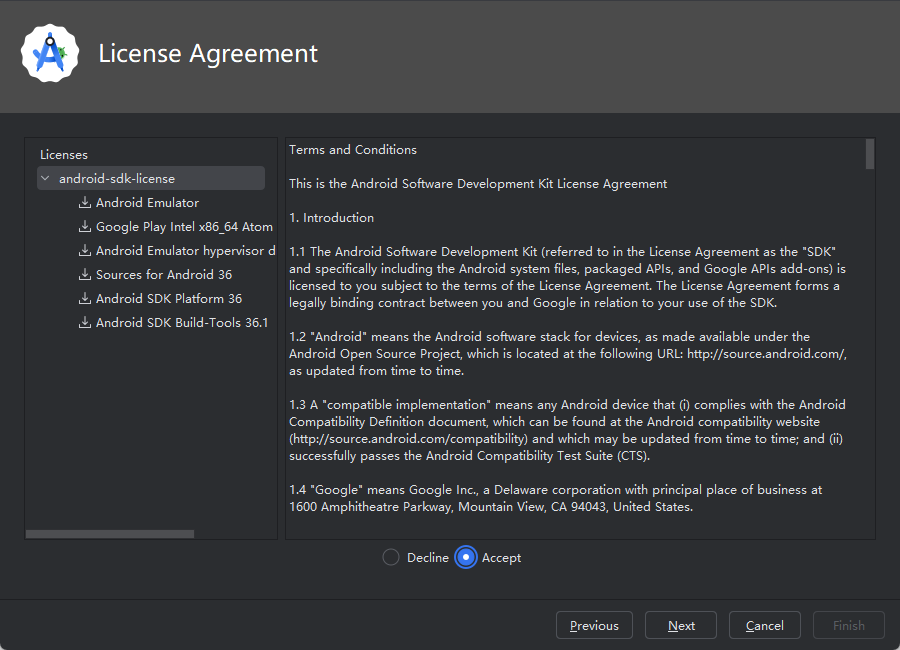The image size is (900, 650).
Task: Select Android Emulator hypervisor item
Action: tap(185, 251)
